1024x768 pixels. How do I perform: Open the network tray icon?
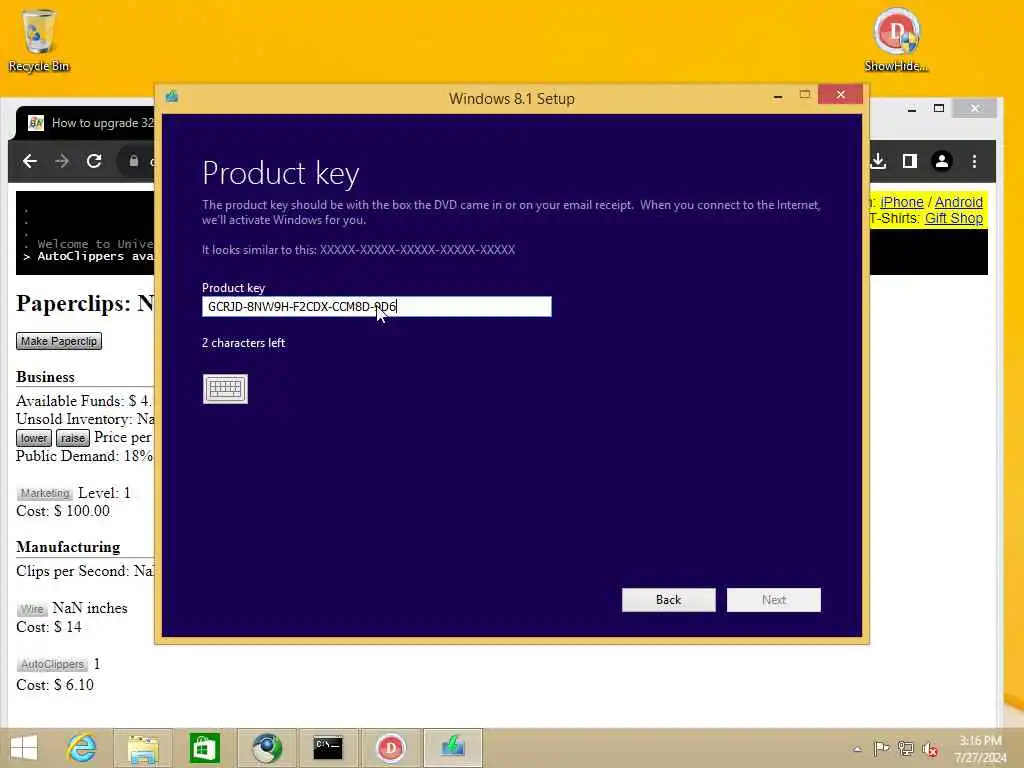906,748
